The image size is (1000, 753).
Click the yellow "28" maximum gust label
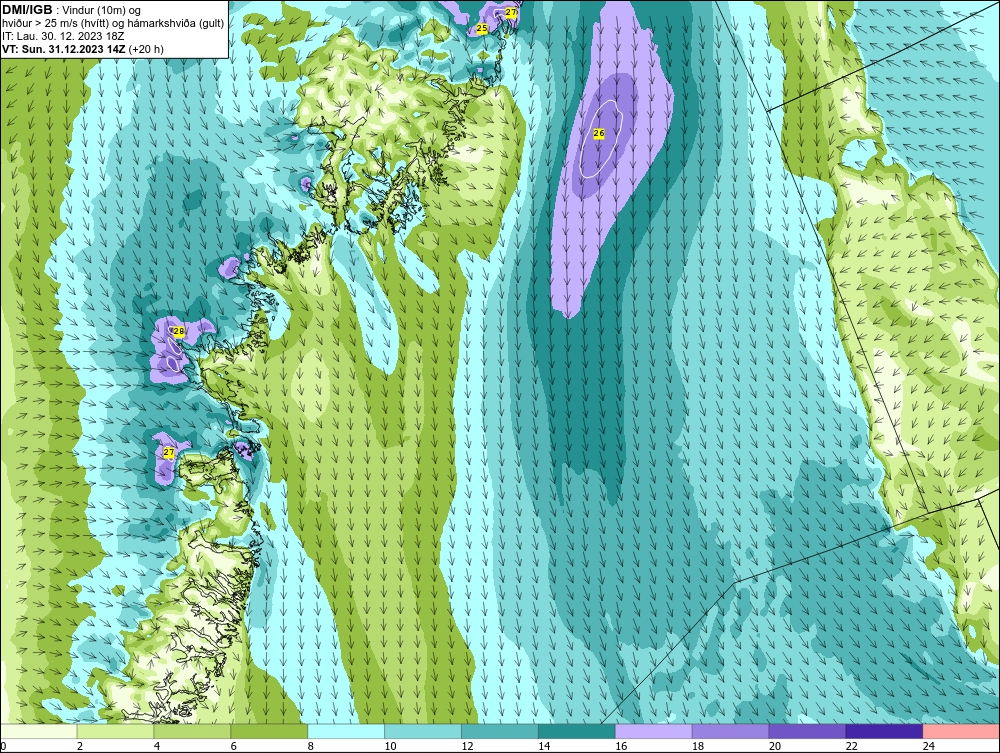point(179,331)
